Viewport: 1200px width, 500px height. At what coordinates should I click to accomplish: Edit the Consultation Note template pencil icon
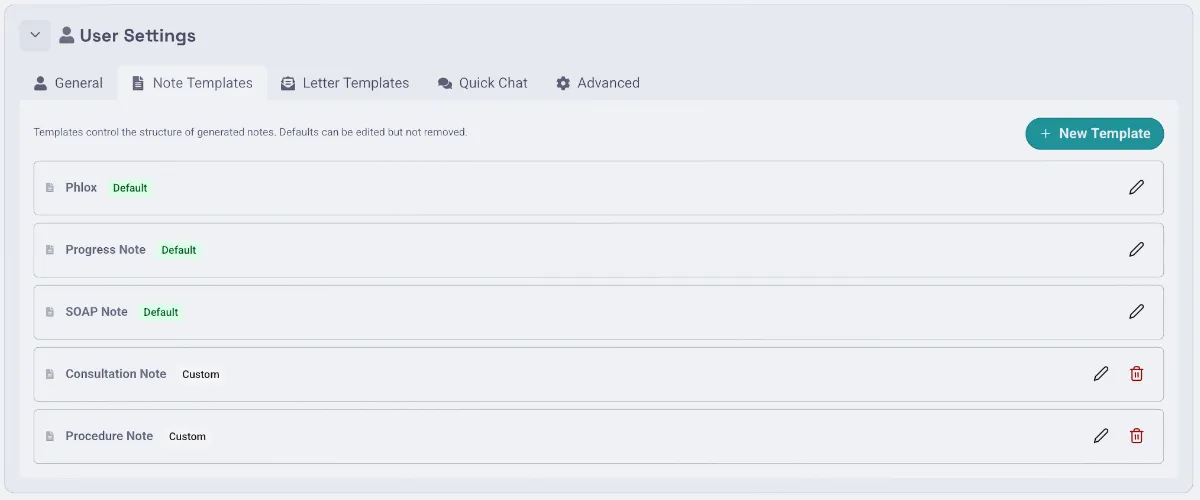click(1101, 373)
